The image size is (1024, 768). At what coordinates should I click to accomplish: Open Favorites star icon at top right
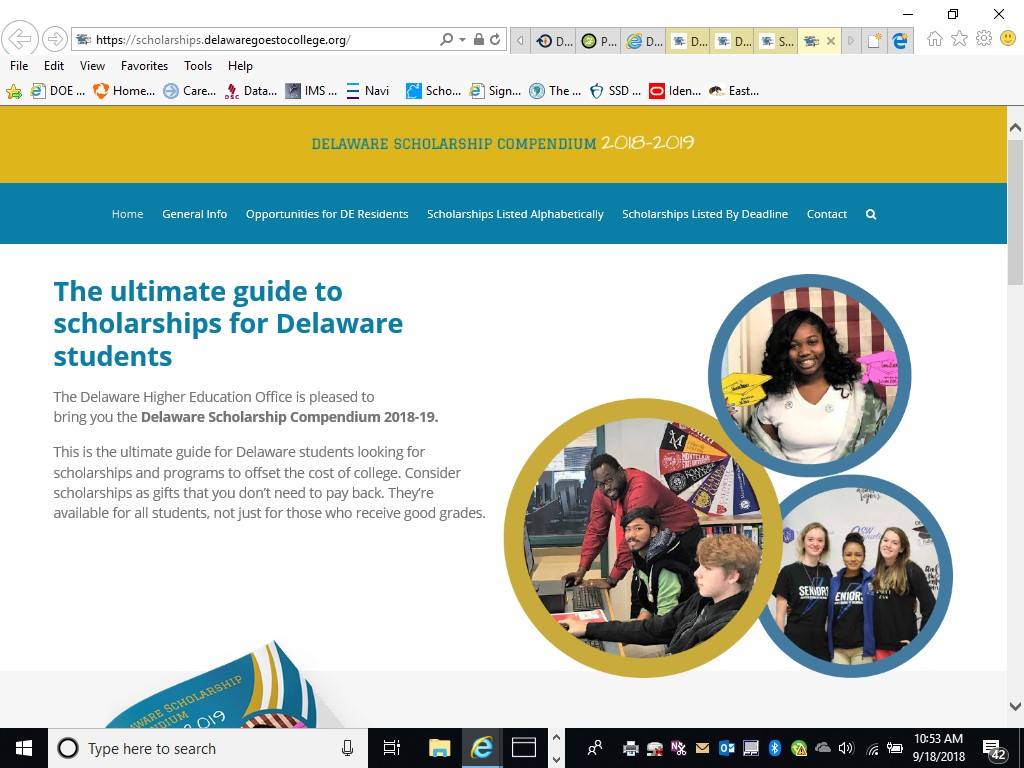pyautogui.click(x=959, y=39)
